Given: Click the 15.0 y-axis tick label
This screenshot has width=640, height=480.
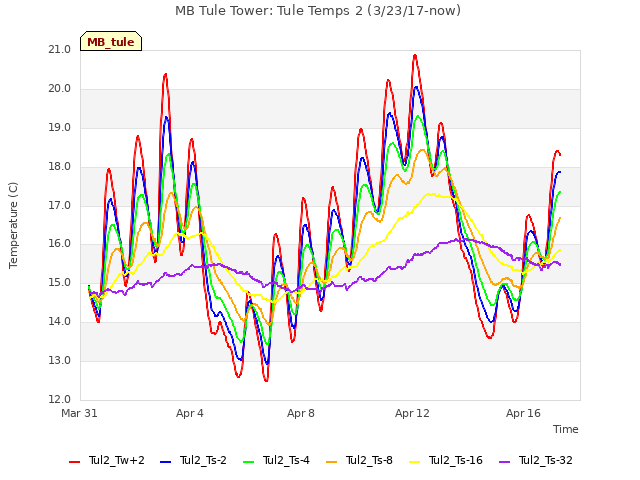Looking at the screenshot, I should pos(60,282).
